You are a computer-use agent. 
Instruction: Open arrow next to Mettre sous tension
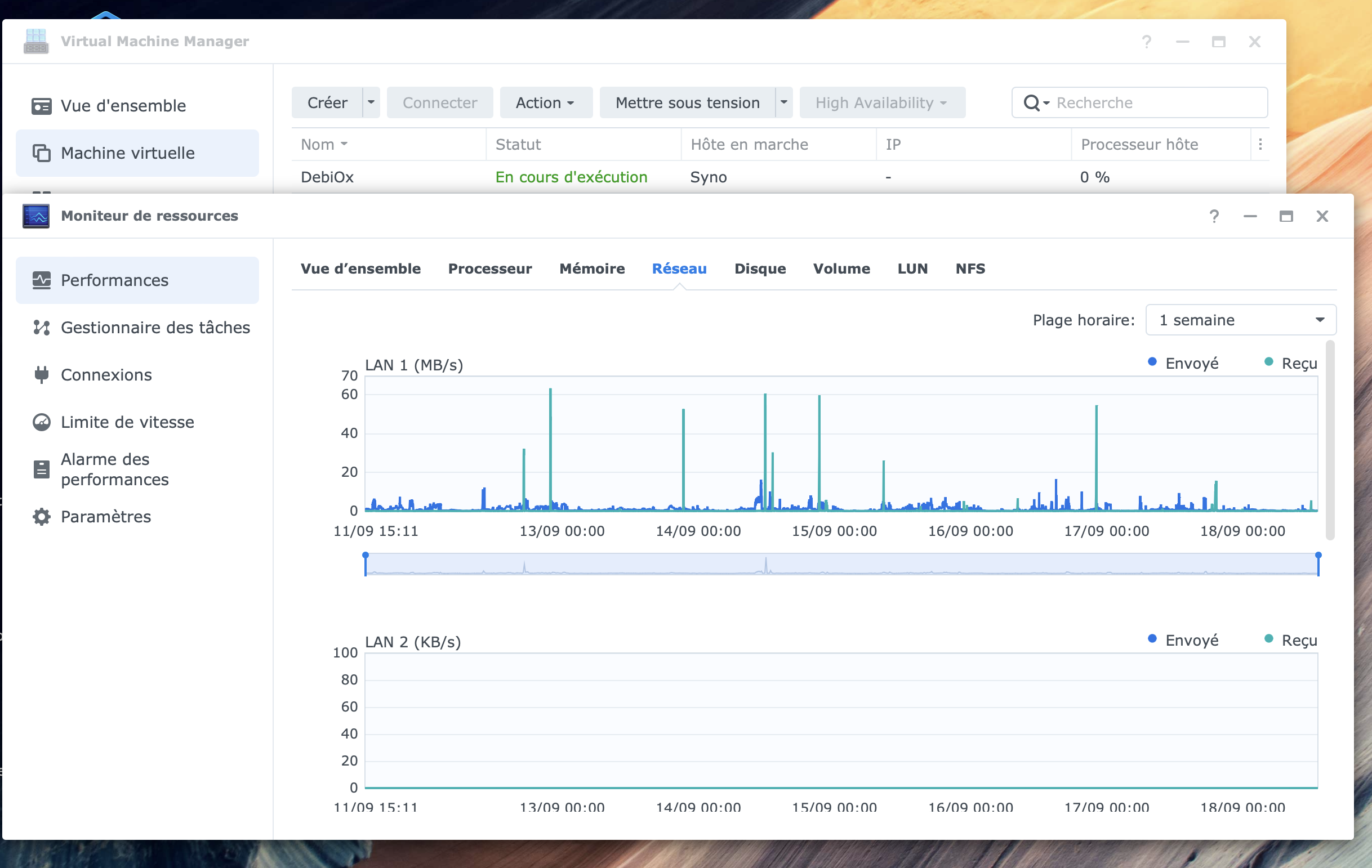click(x=784, y=103)
